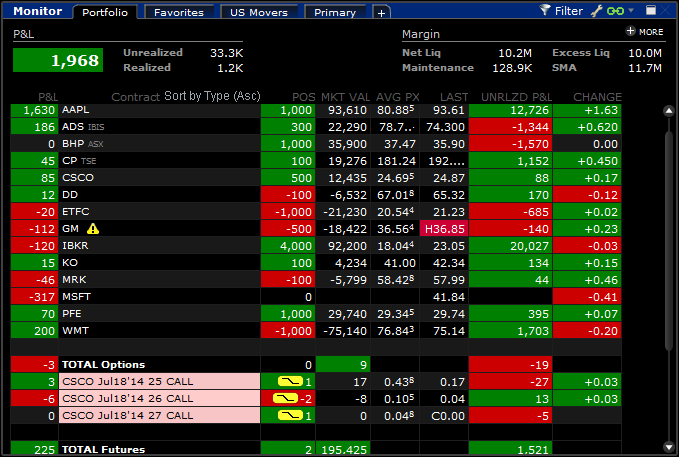
Task: Add a new tab with the plus button
Action: 382,13
